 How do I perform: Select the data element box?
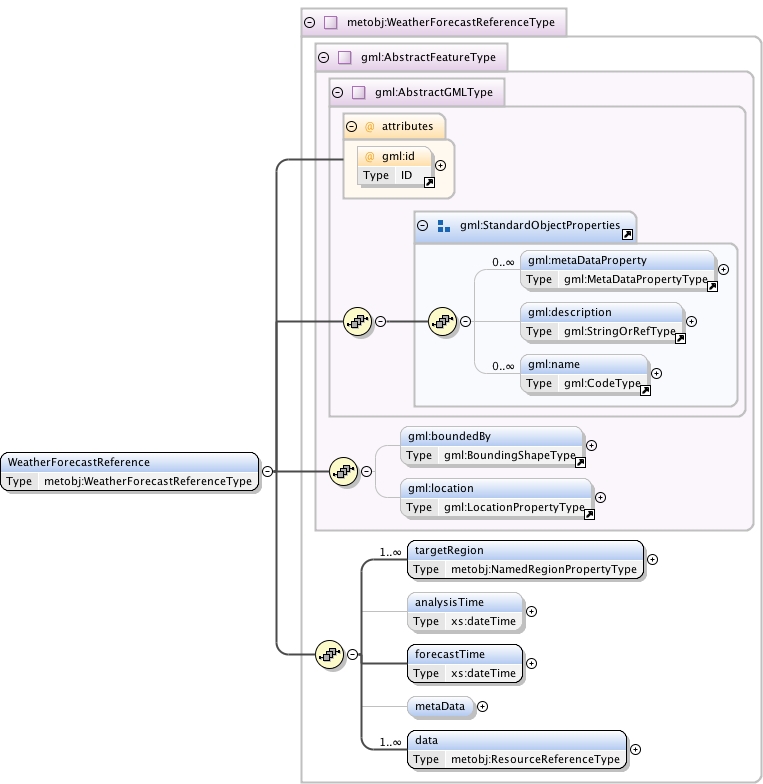(x=517, y=750)
